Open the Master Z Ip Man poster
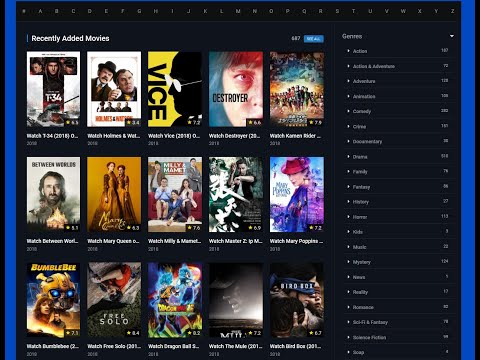The height and width of the screenshot is (360, 480). coord(236,194)
